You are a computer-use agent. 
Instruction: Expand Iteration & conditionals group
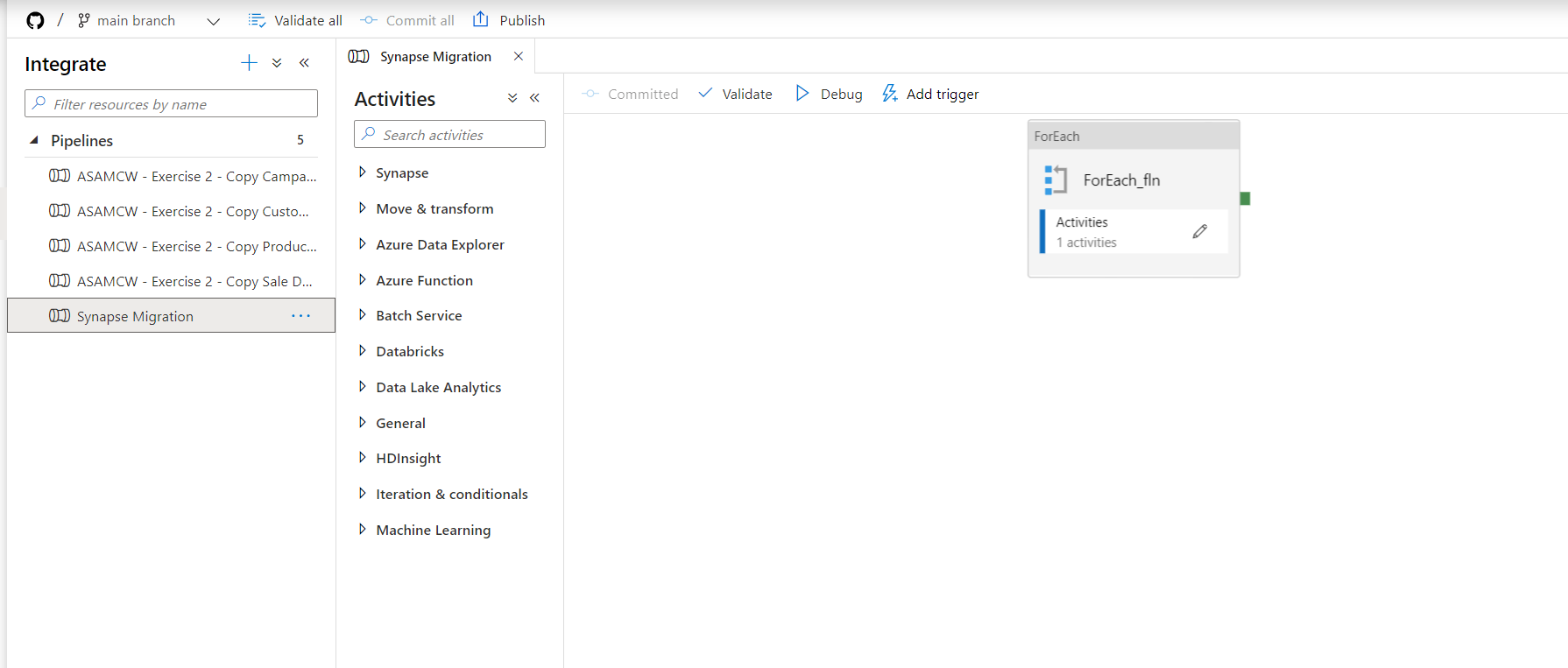click(x=363, y=494)
